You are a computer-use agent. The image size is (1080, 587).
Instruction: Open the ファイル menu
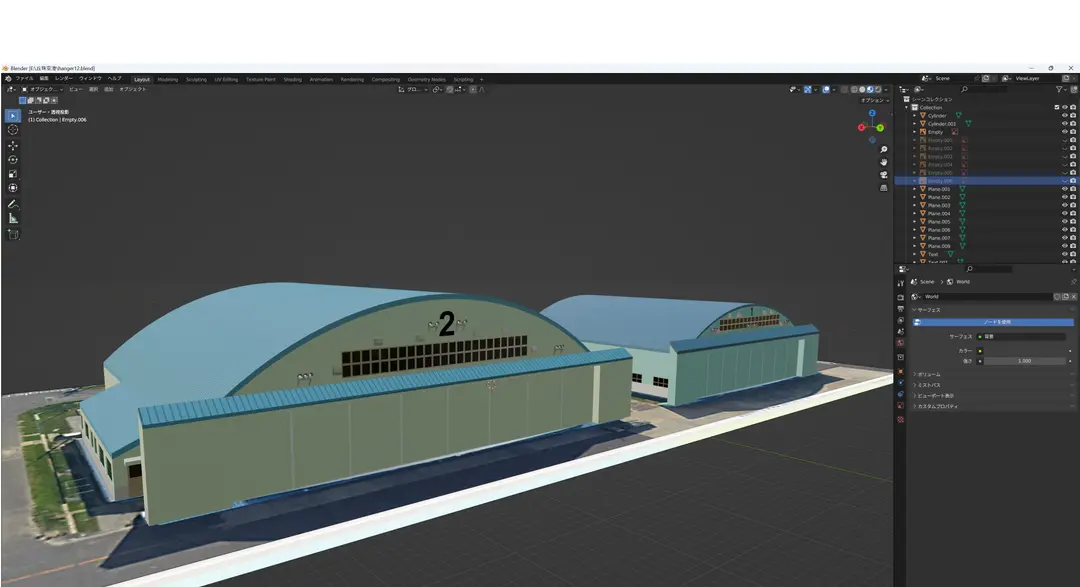pyautogui.click(x=24, y=79)
